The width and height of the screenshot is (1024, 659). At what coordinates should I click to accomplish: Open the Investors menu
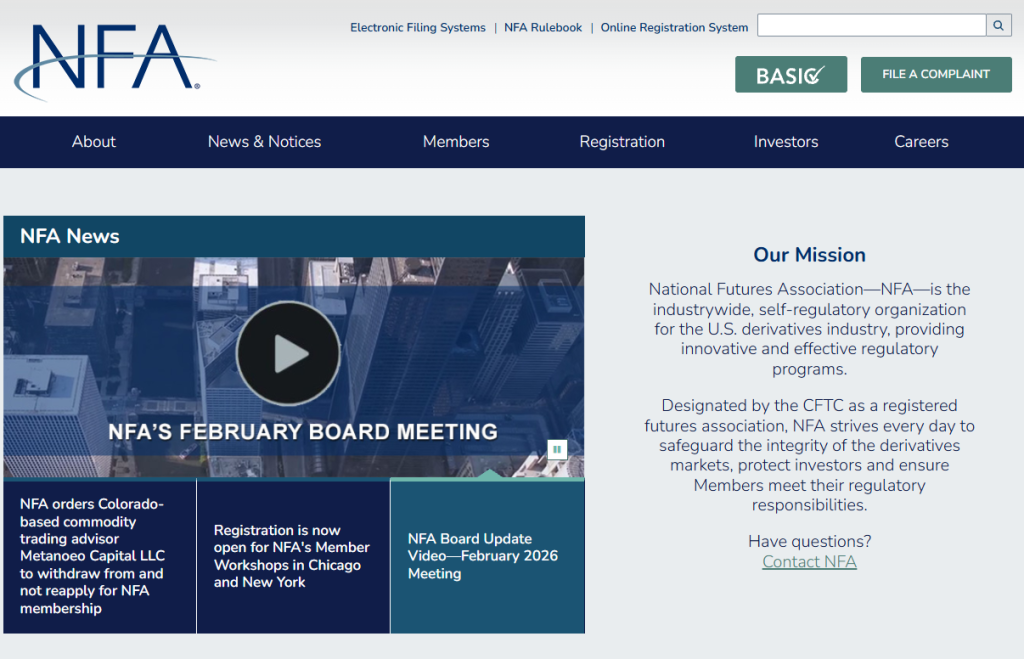tap(786, 142)
